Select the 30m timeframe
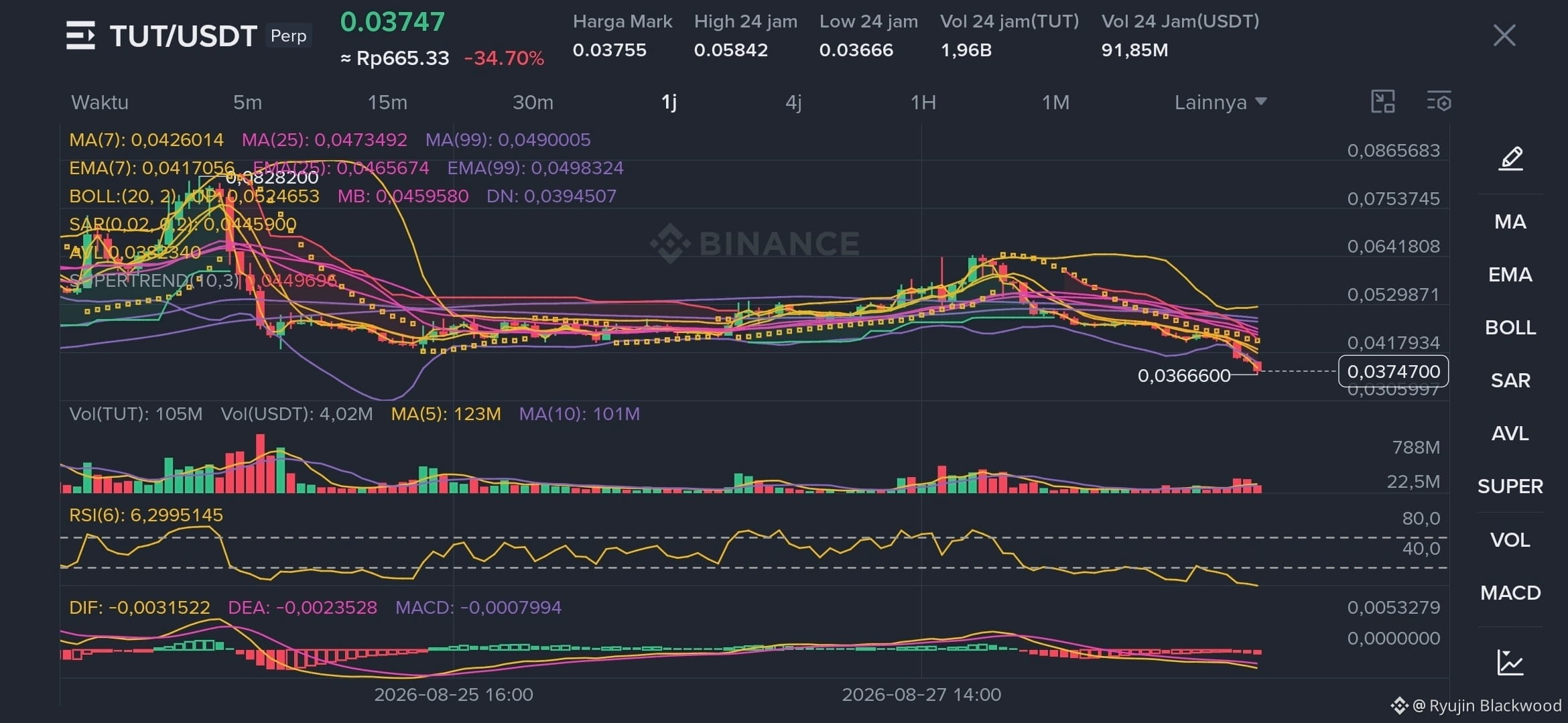This screenshot has height=723, width=1568. [533, 103]
